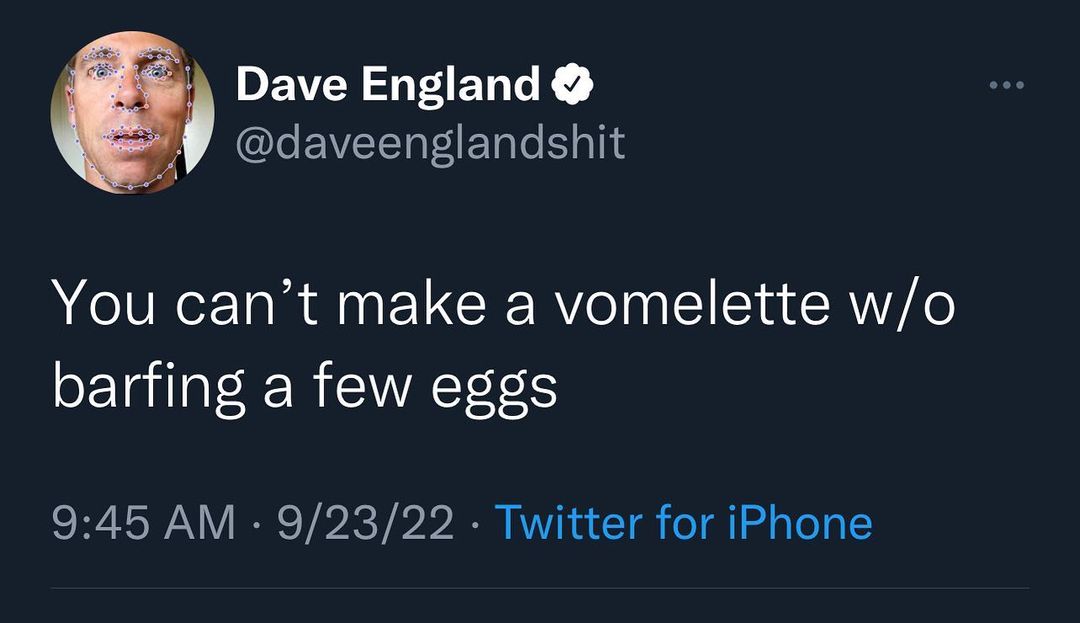Open the three-dot more options menu
Screen dimensions: 1080x623
click(x=1005, y=86)
